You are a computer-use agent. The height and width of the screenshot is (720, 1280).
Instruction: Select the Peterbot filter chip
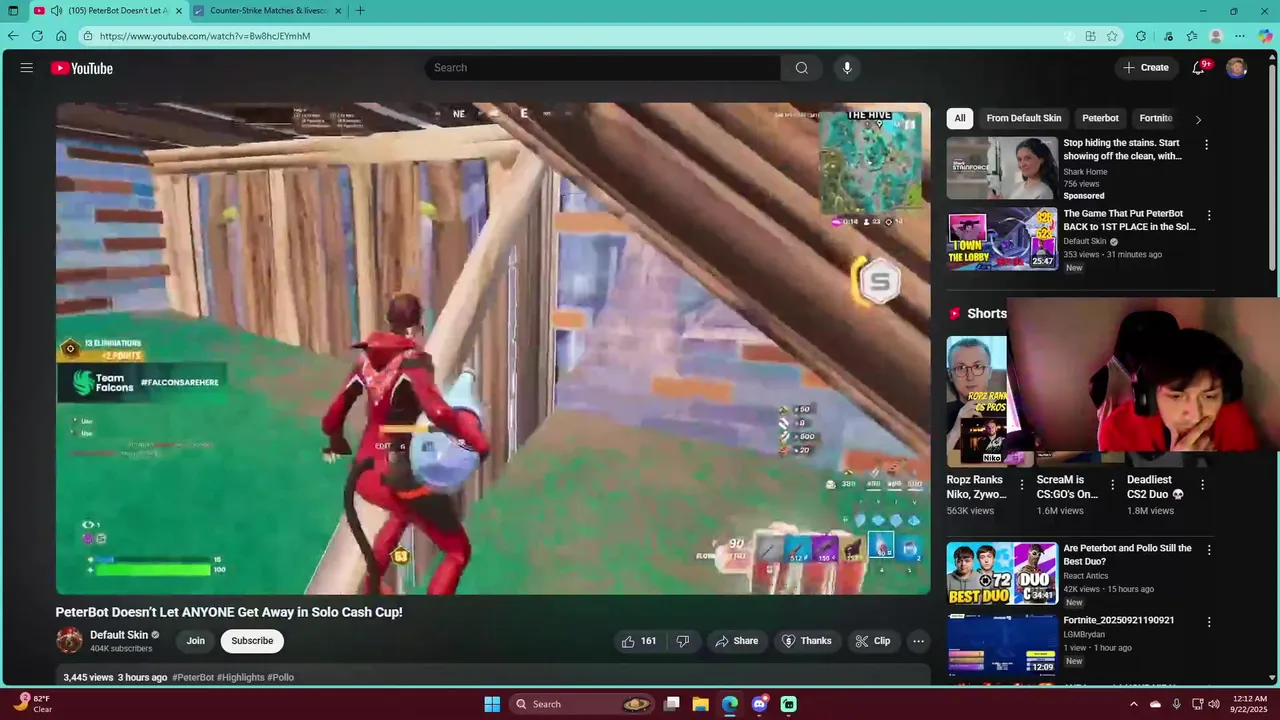(x=1100, y=118)
